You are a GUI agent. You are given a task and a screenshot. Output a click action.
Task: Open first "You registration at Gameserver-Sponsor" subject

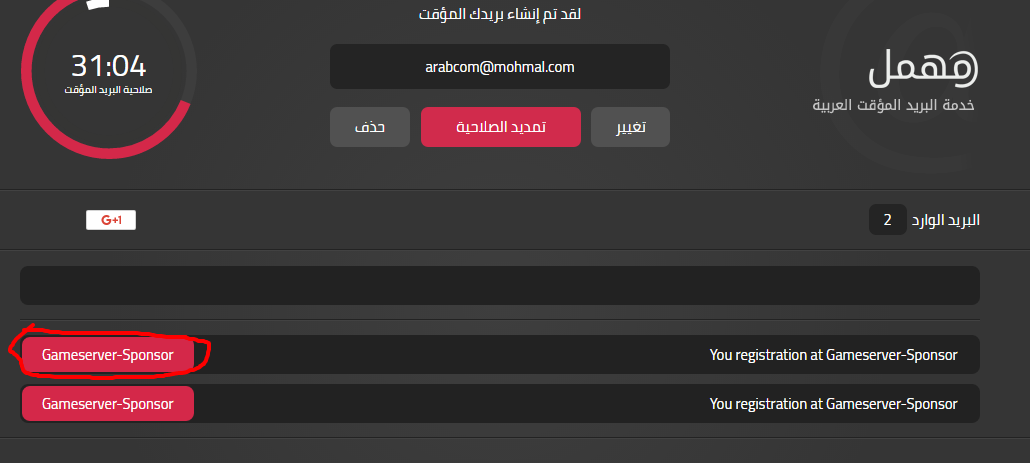tap(833, 354)
